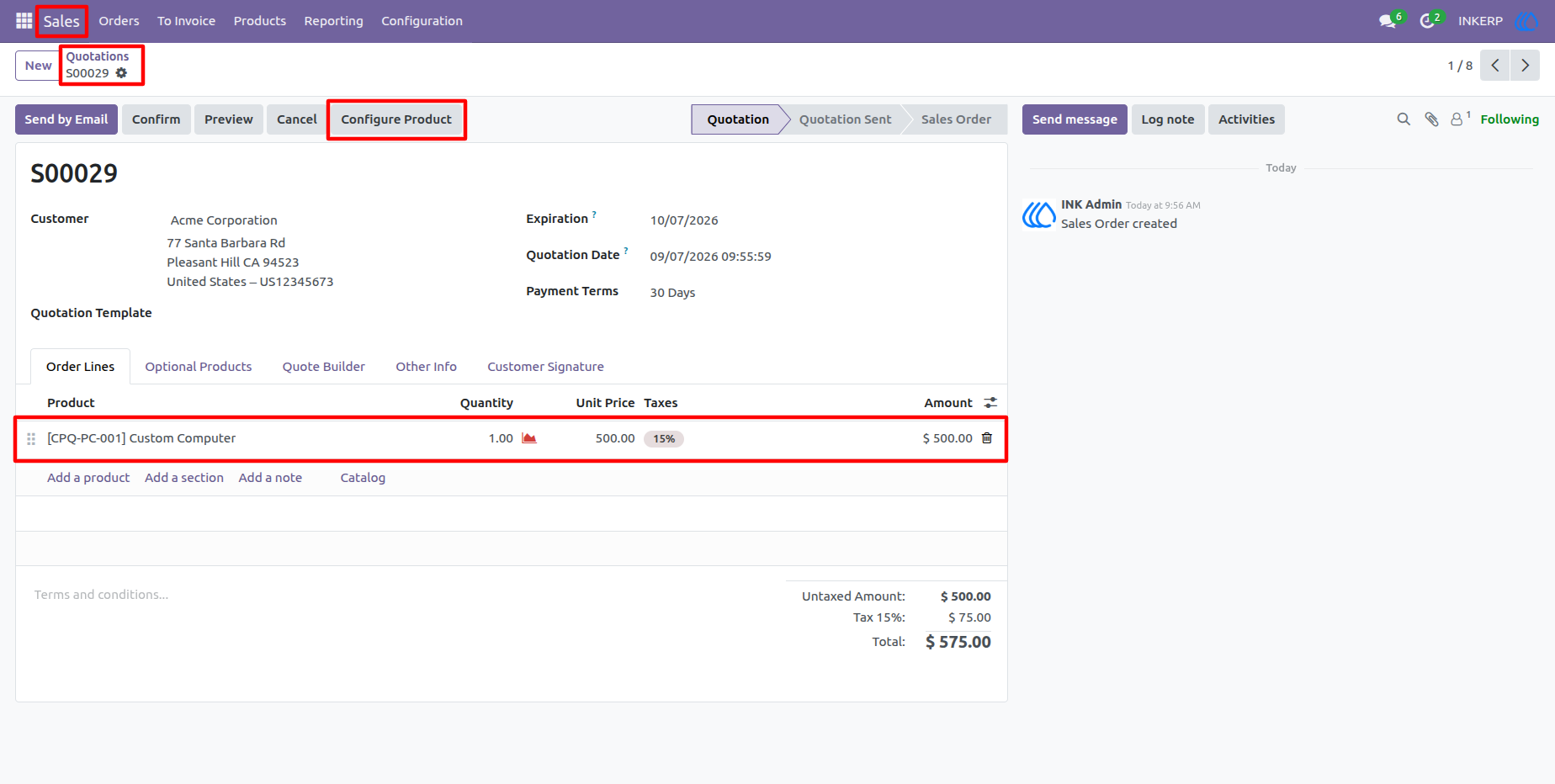Click the Quotations breadcrumb link

(x=98, y=56)
